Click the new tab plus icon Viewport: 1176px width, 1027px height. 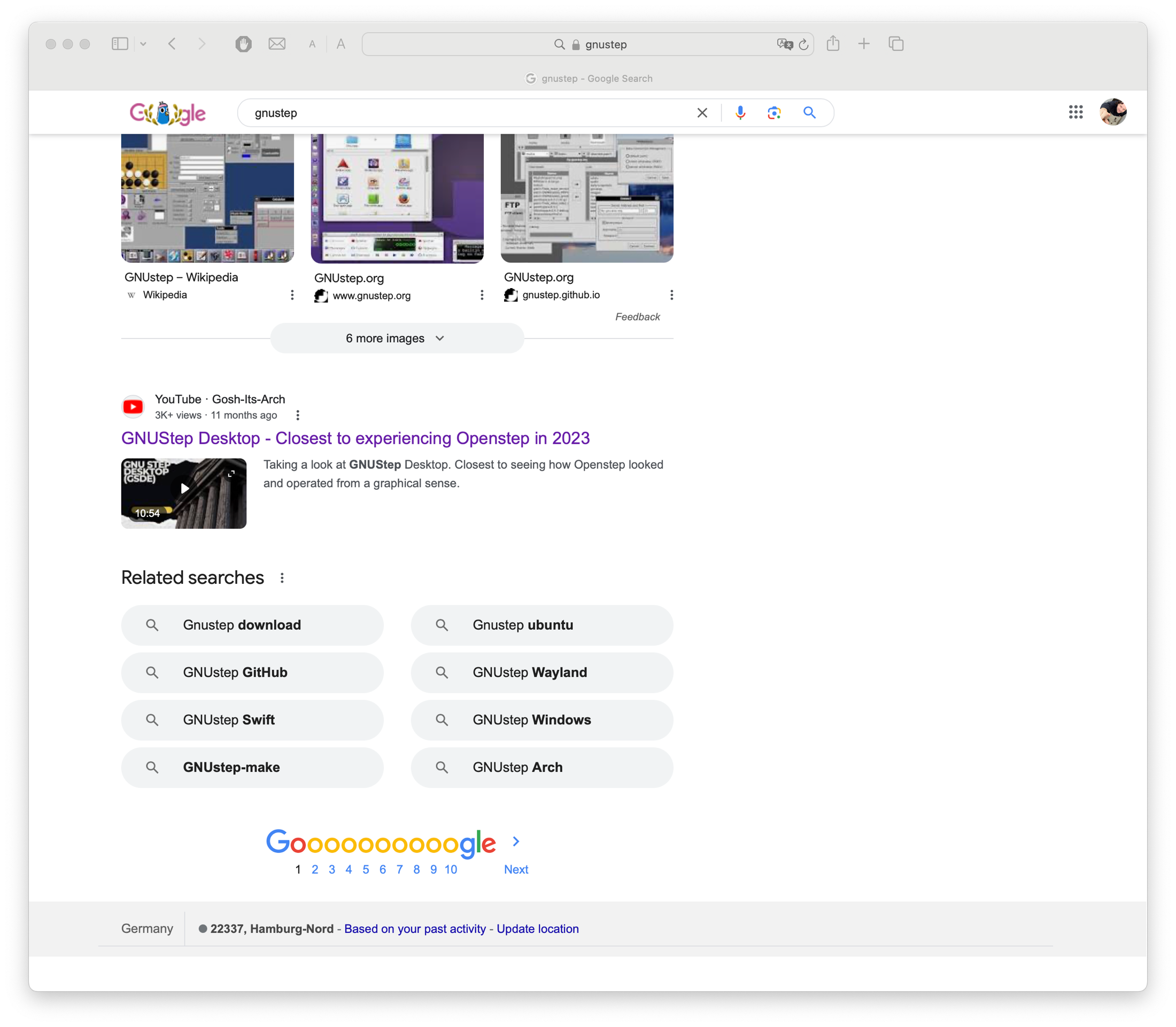coord(864,44)
